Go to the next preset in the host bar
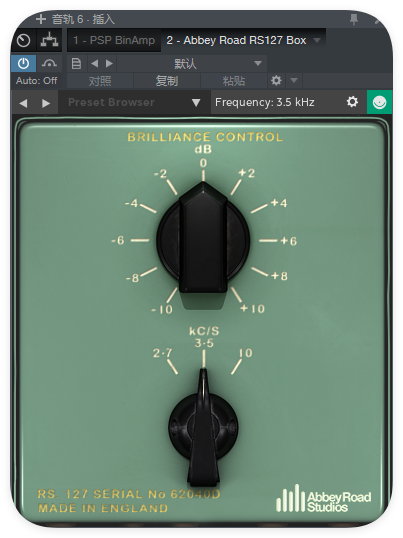 point(109,63)
